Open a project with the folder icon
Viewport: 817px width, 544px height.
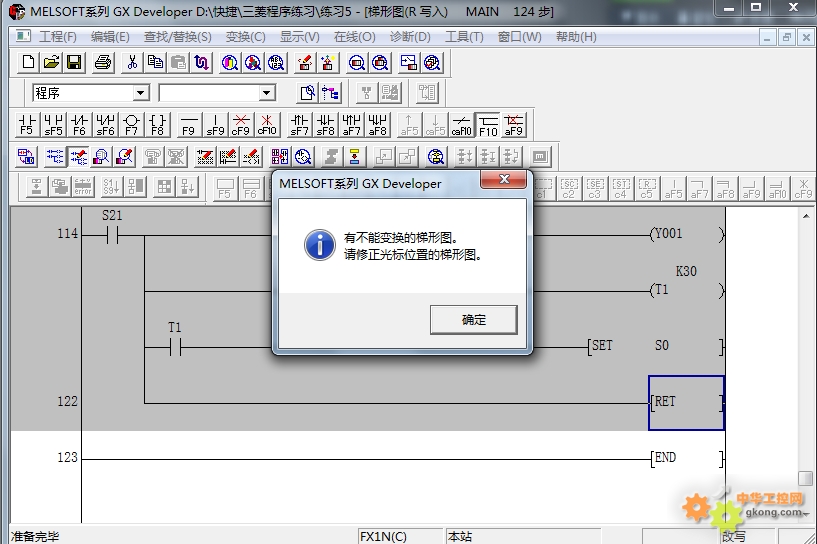pos(51,63)
